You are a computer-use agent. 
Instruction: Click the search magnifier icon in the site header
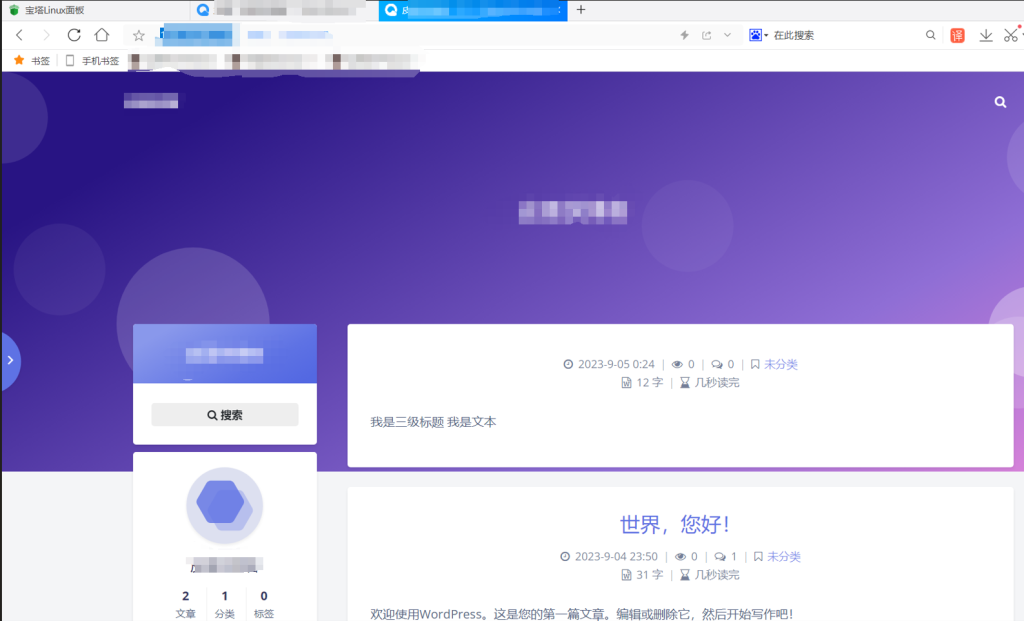pos(1000,102)
